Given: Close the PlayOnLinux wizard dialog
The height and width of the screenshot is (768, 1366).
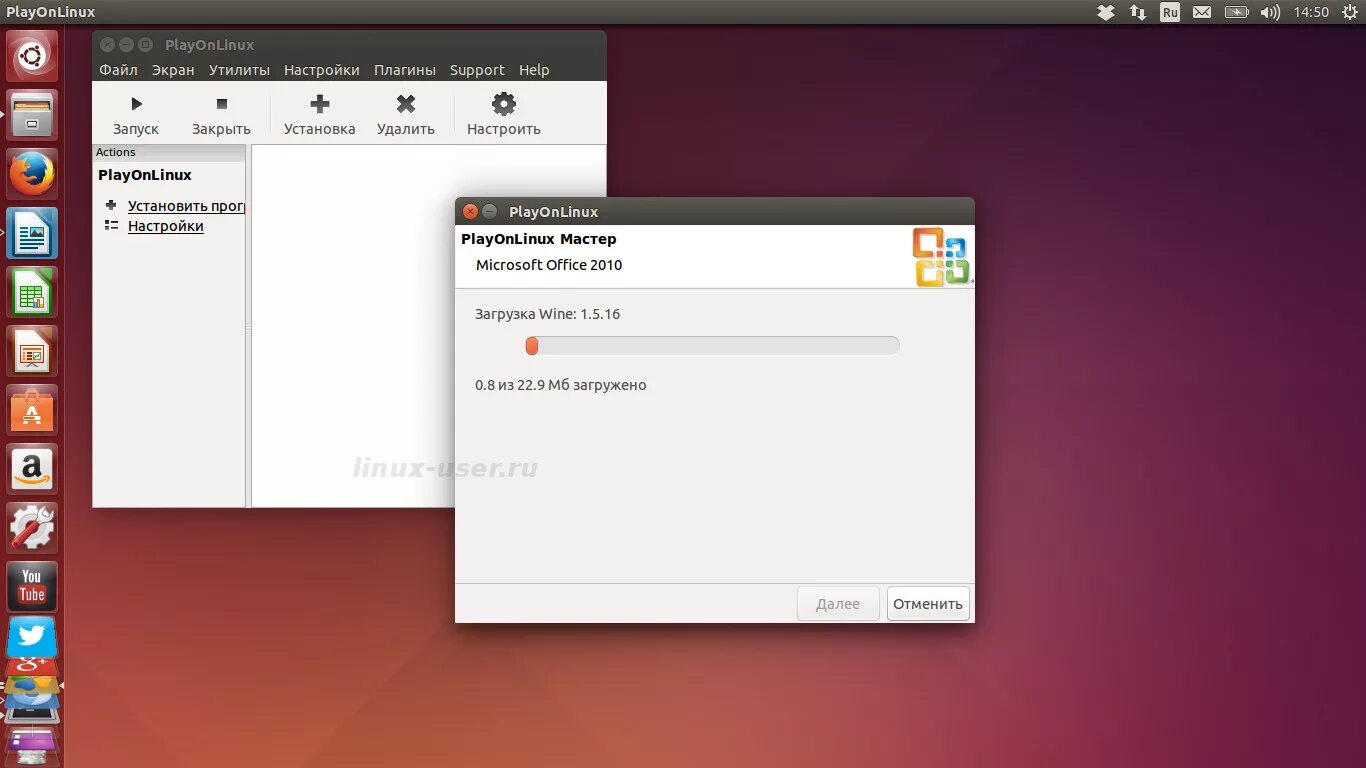Looking at the screenshot, I should tap(470, 211).
